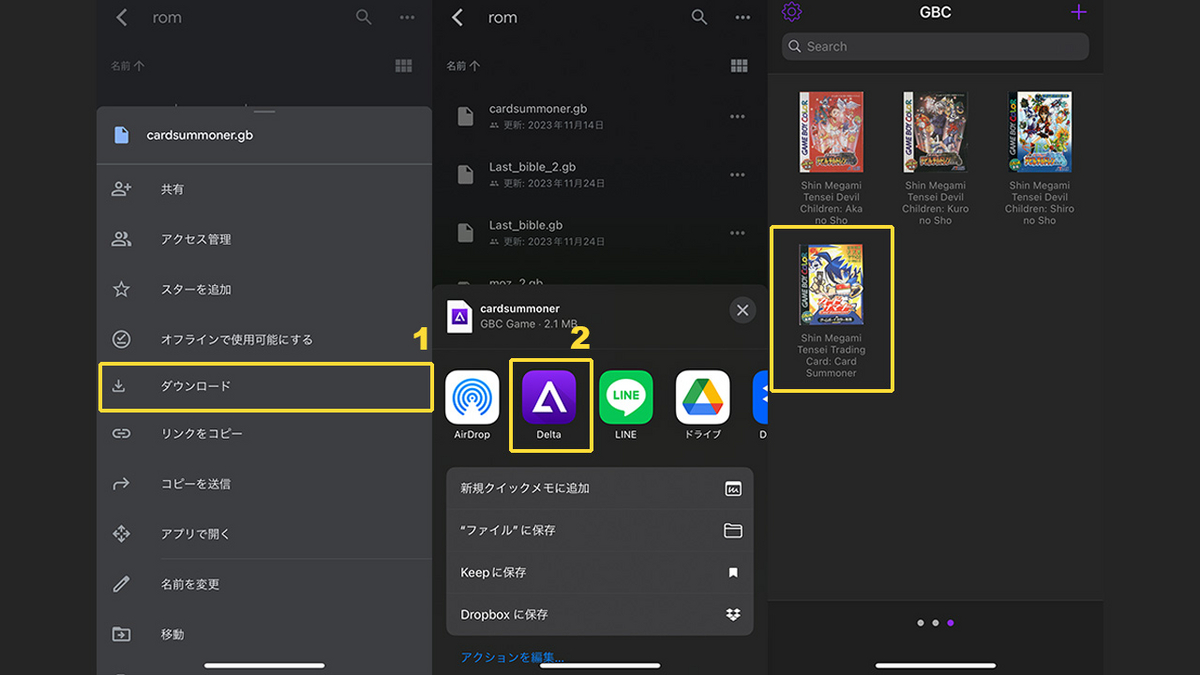Launch Trading Card: Card Summoner game
Screen dimensions: 1200x675
[831, 309]
